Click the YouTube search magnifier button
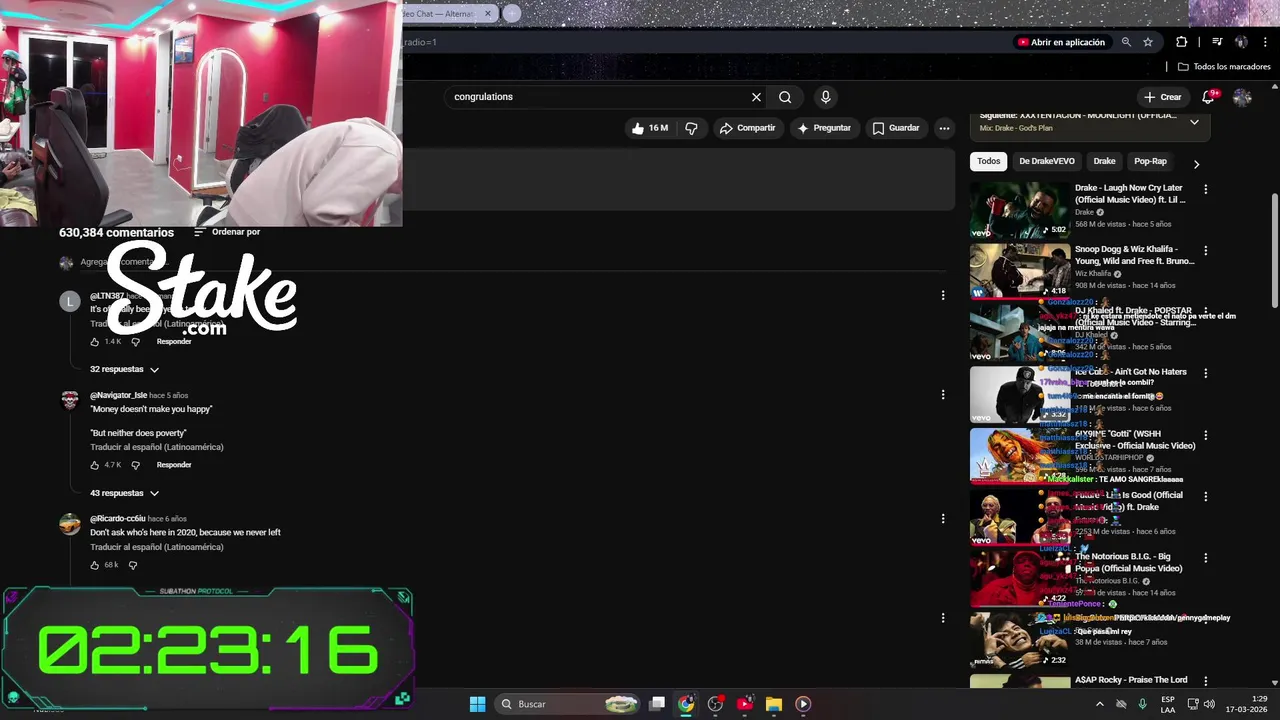 click(785, 97)
